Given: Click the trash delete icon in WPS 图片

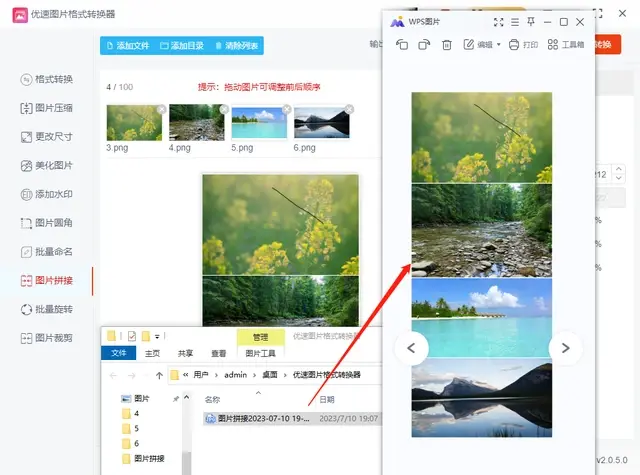Looking at the screenshot, I should click(447, 45).
